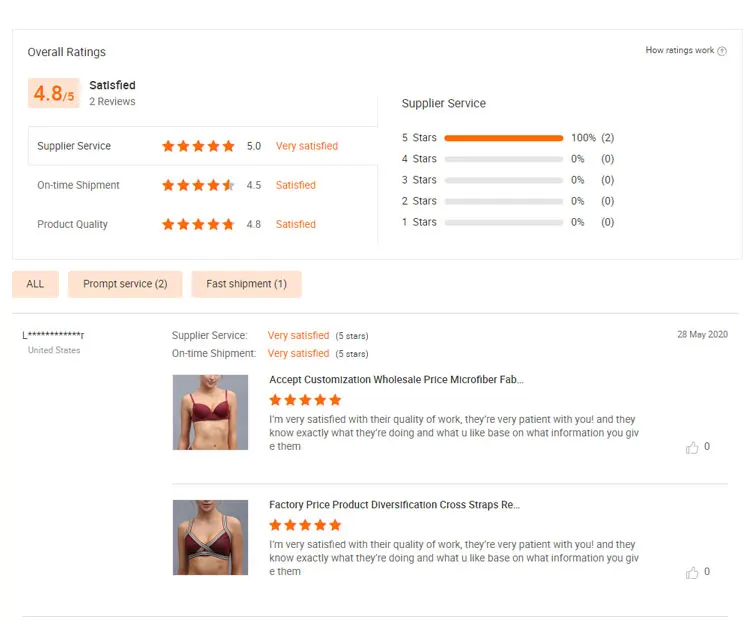The image size is (750, 634).
Task: Click the cross straps review's stars
Action: [x=305, y=525]
